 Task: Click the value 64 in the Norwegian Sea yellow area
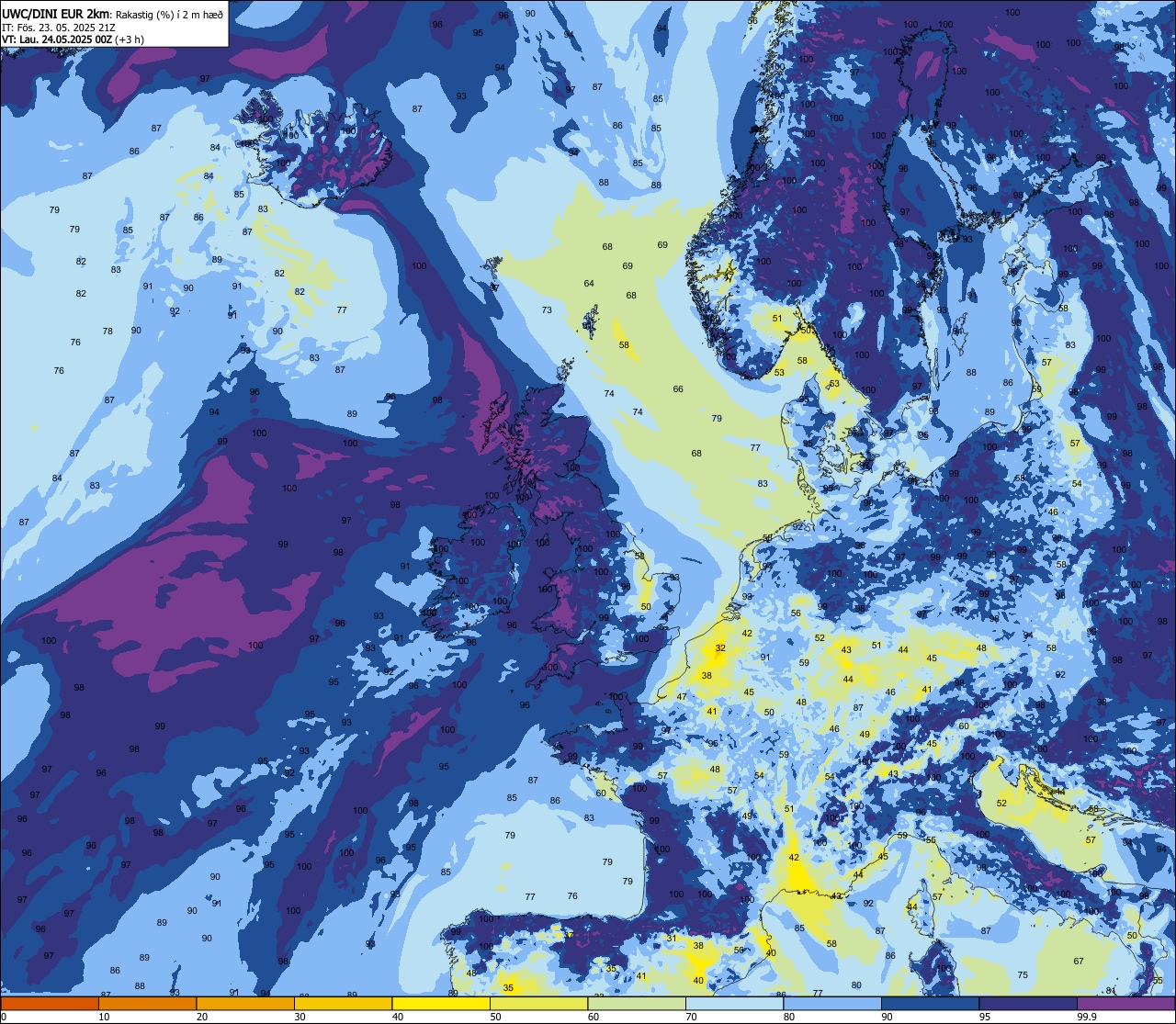pos(589,284)
